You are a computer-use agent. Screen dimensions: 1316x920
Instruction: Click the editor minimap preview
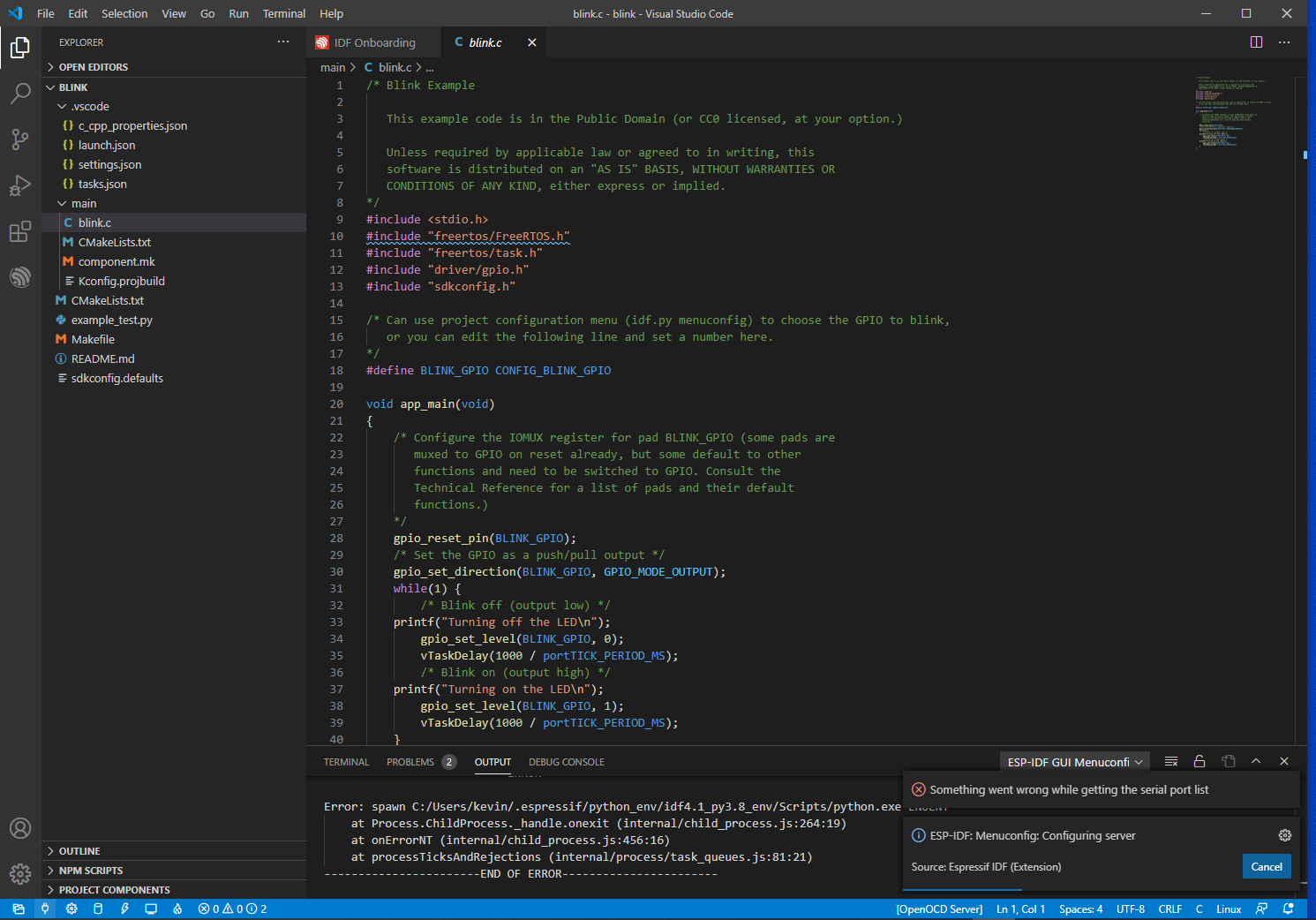click(x=1234, y=113)
